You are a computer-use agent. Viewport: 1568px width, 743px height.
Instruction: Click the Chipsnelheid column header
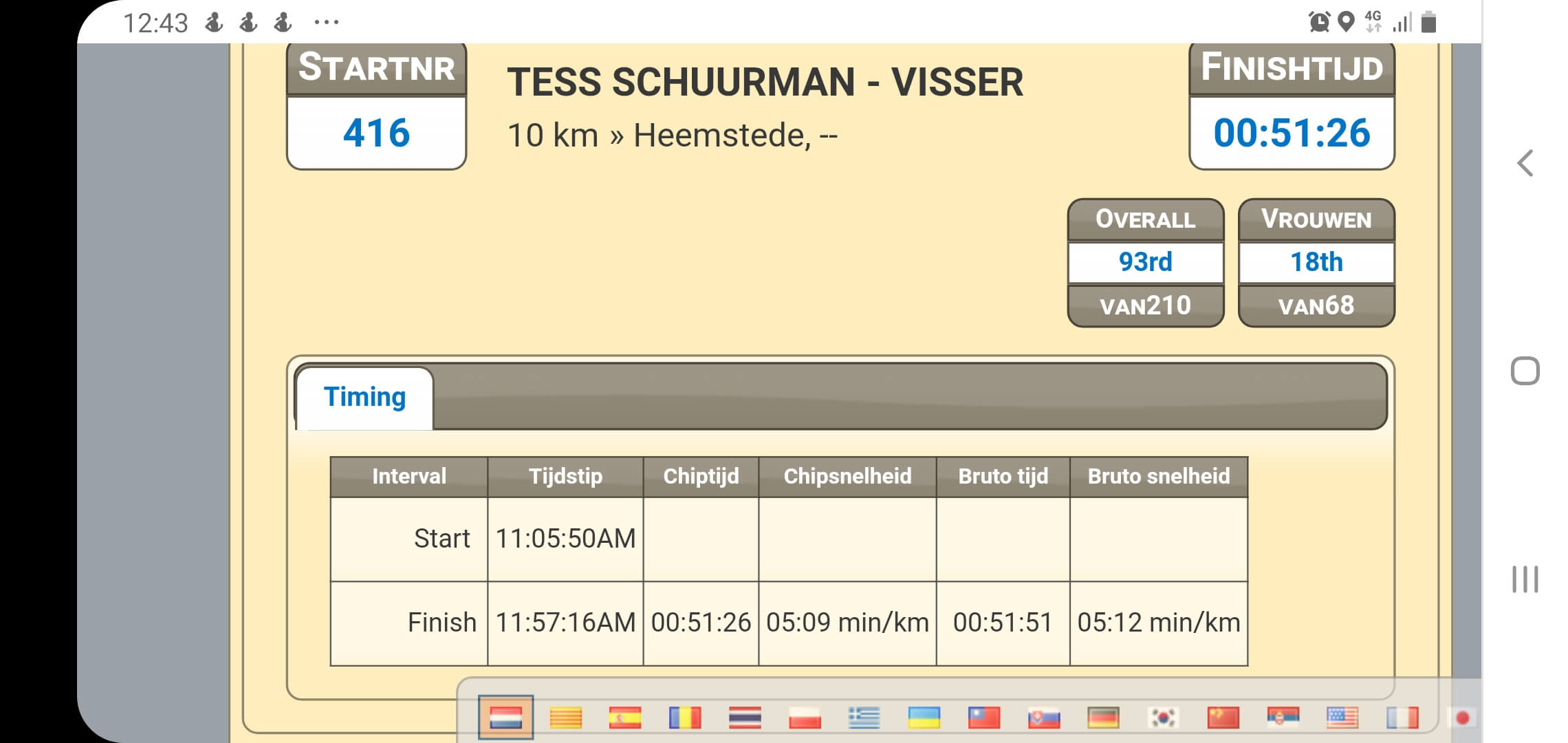coord(847,476)
